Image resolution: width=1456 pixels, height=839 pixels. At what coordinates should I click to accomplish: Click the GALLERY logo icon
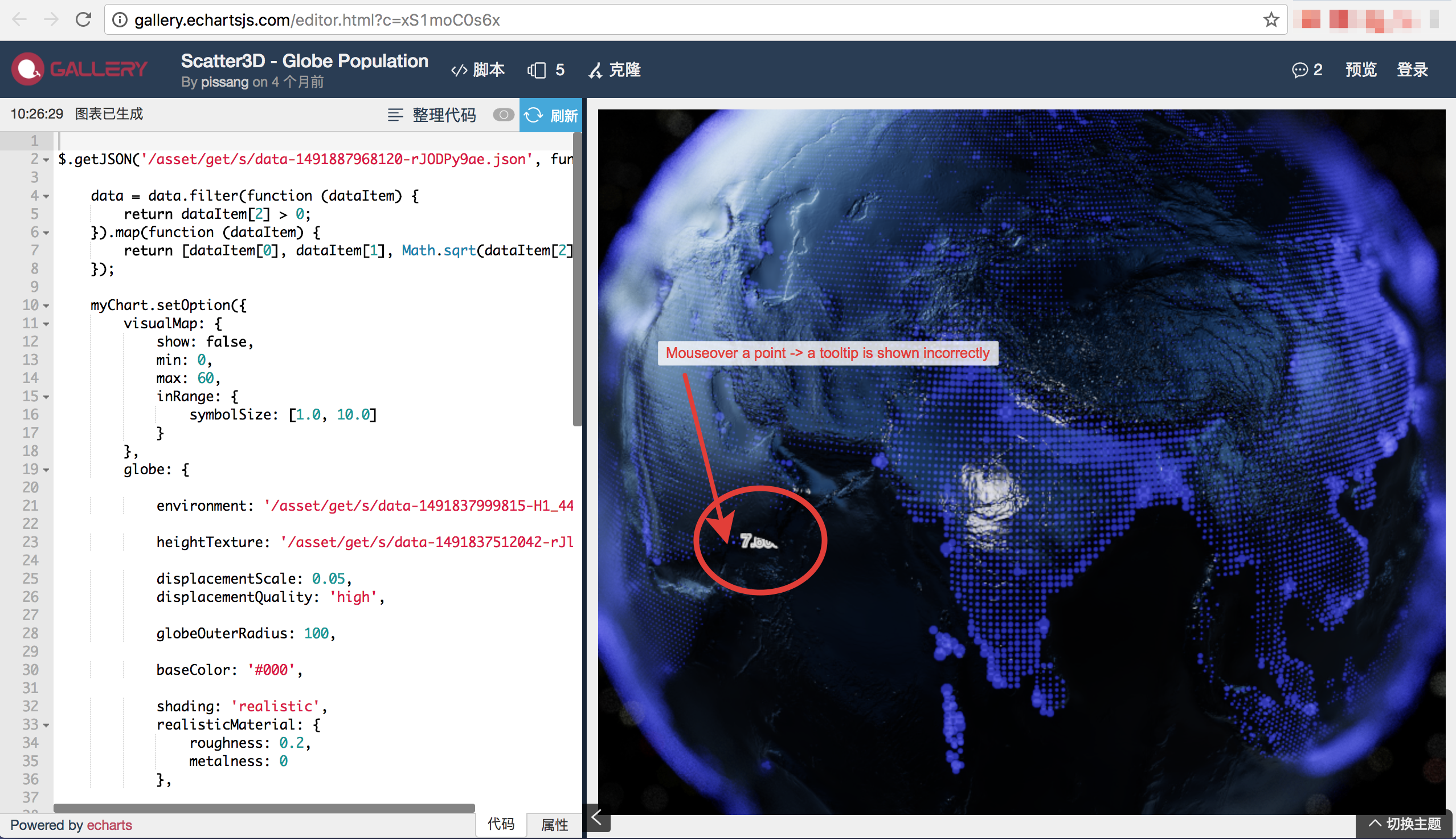[x=27, y=68]
